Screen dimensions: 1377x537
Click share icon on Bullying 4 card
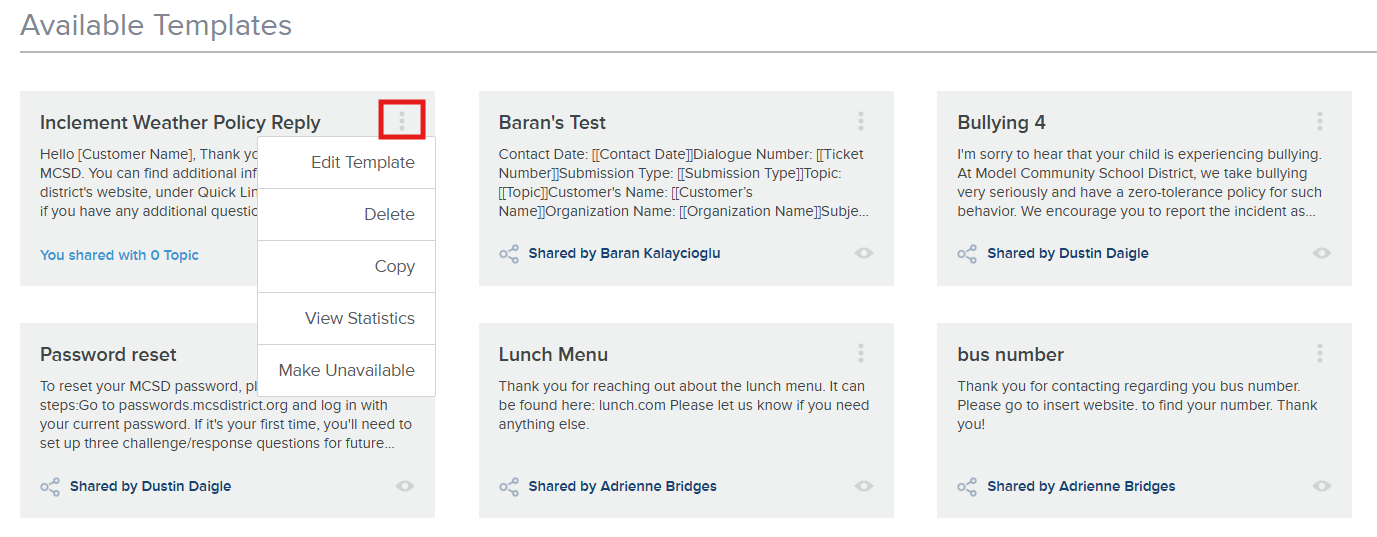[x=967, y=254]
